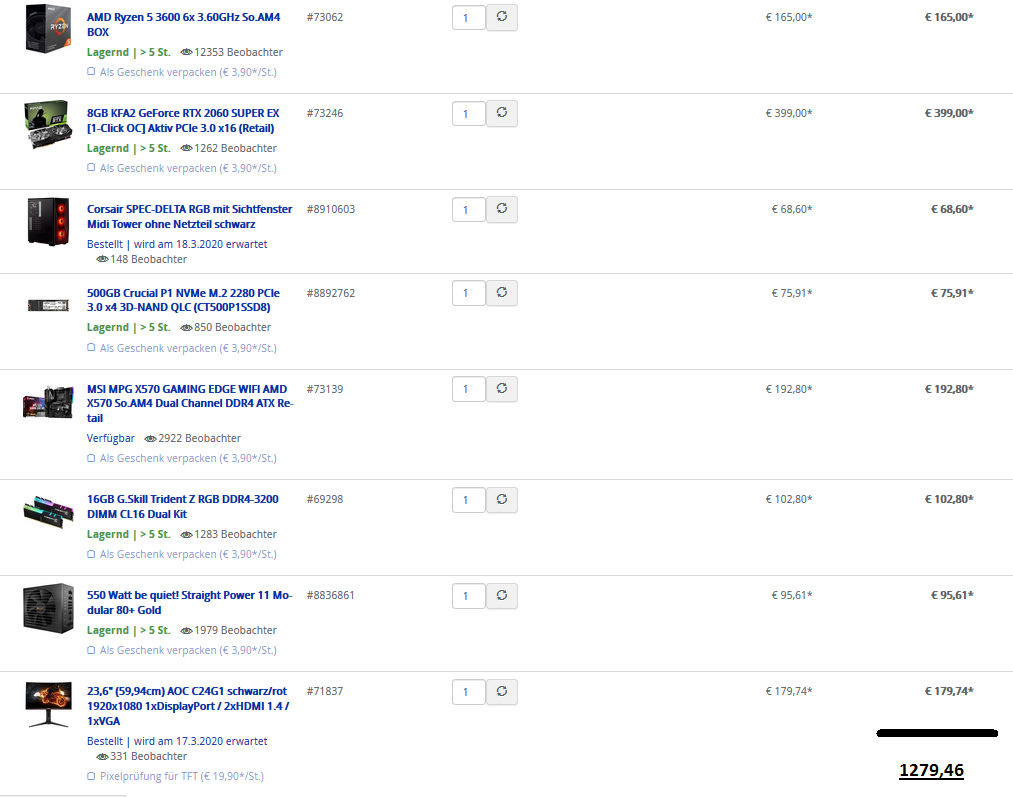Click quantity field for MSI X570 mainboard
Screen dimensions: 1013x797
[x=468, y=389]
